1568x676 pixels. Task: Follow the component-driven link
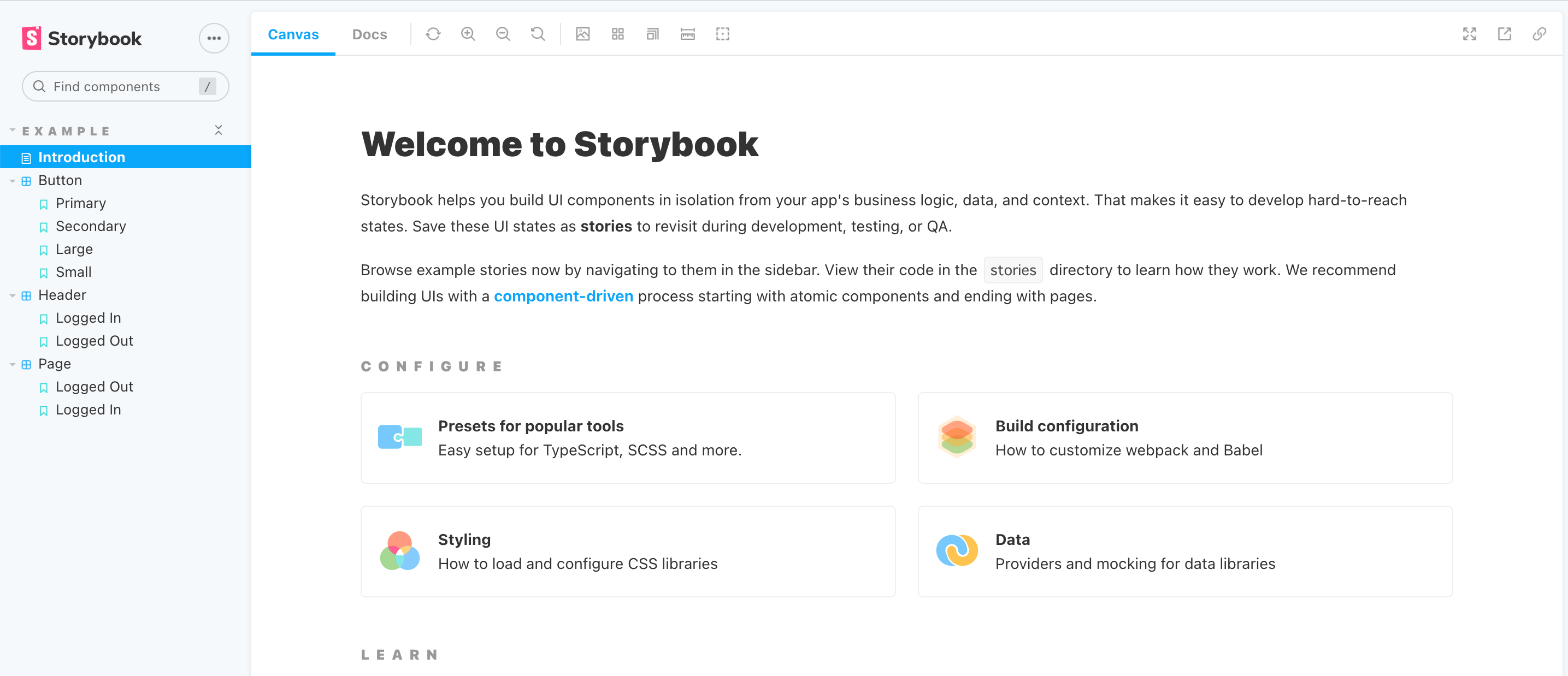[x=563, y=297]
